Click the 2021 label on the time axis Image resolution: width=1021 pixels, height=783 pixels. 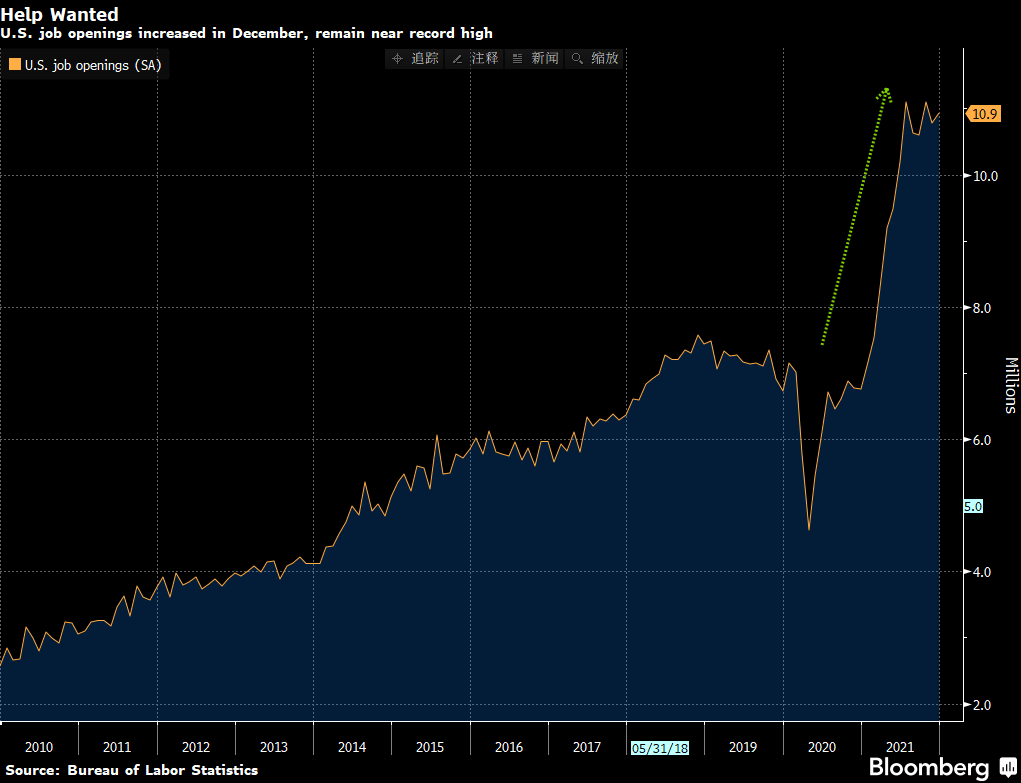900,748
